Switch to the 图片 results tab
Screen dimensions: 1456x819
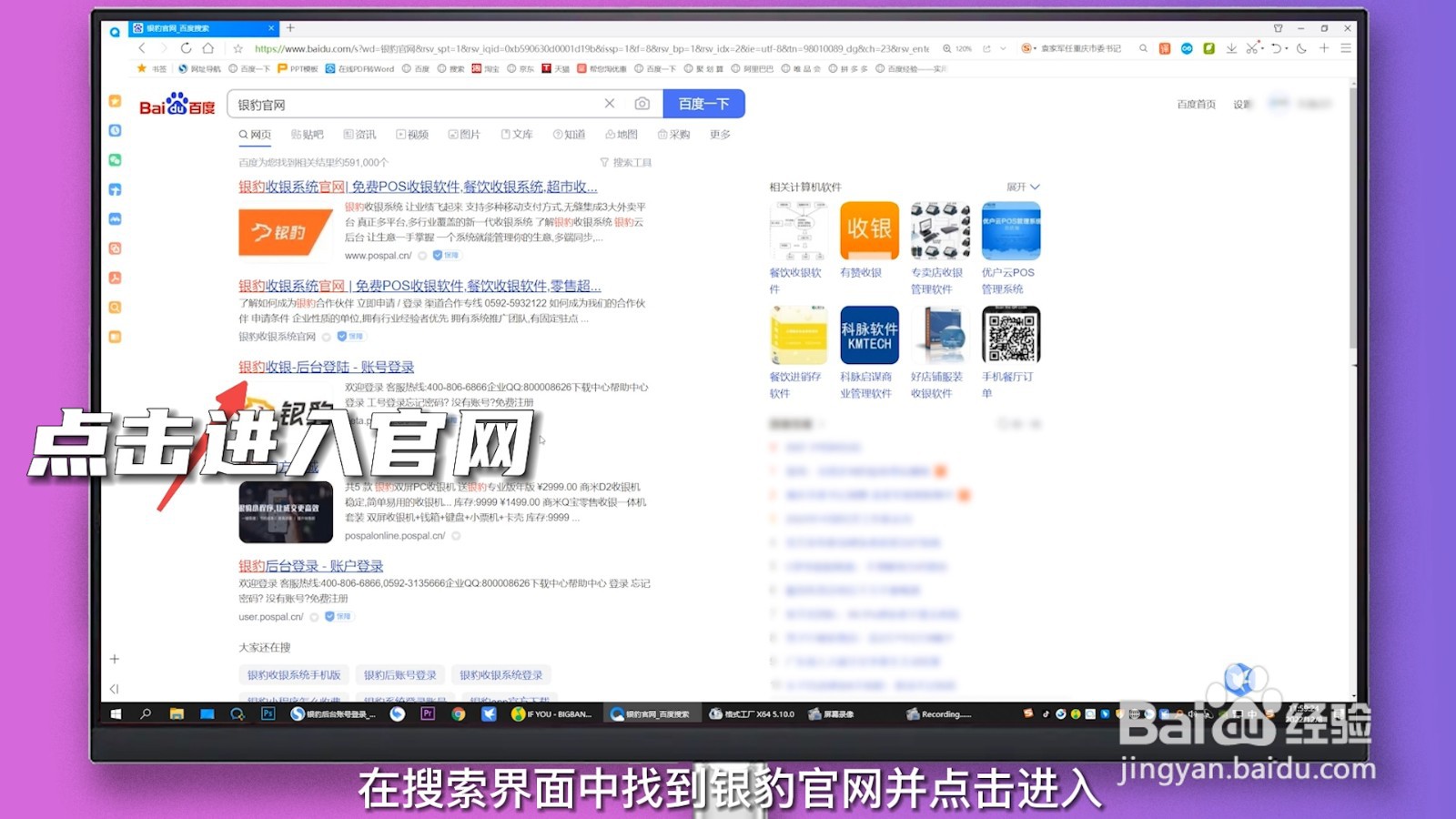coord(466,135)
